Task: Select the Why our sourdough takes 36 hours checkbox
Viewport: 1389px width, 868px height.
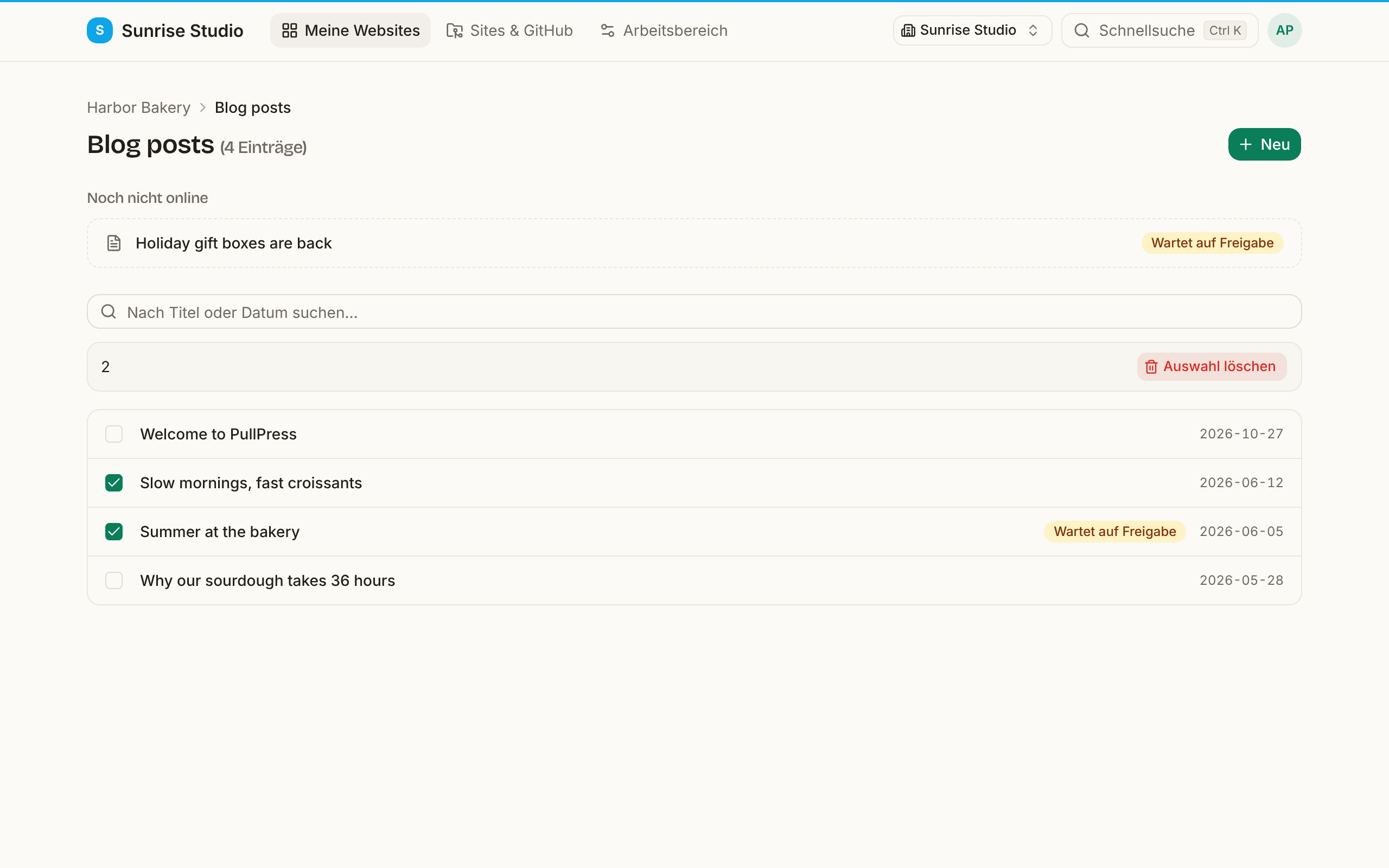Action: (113, 580)
